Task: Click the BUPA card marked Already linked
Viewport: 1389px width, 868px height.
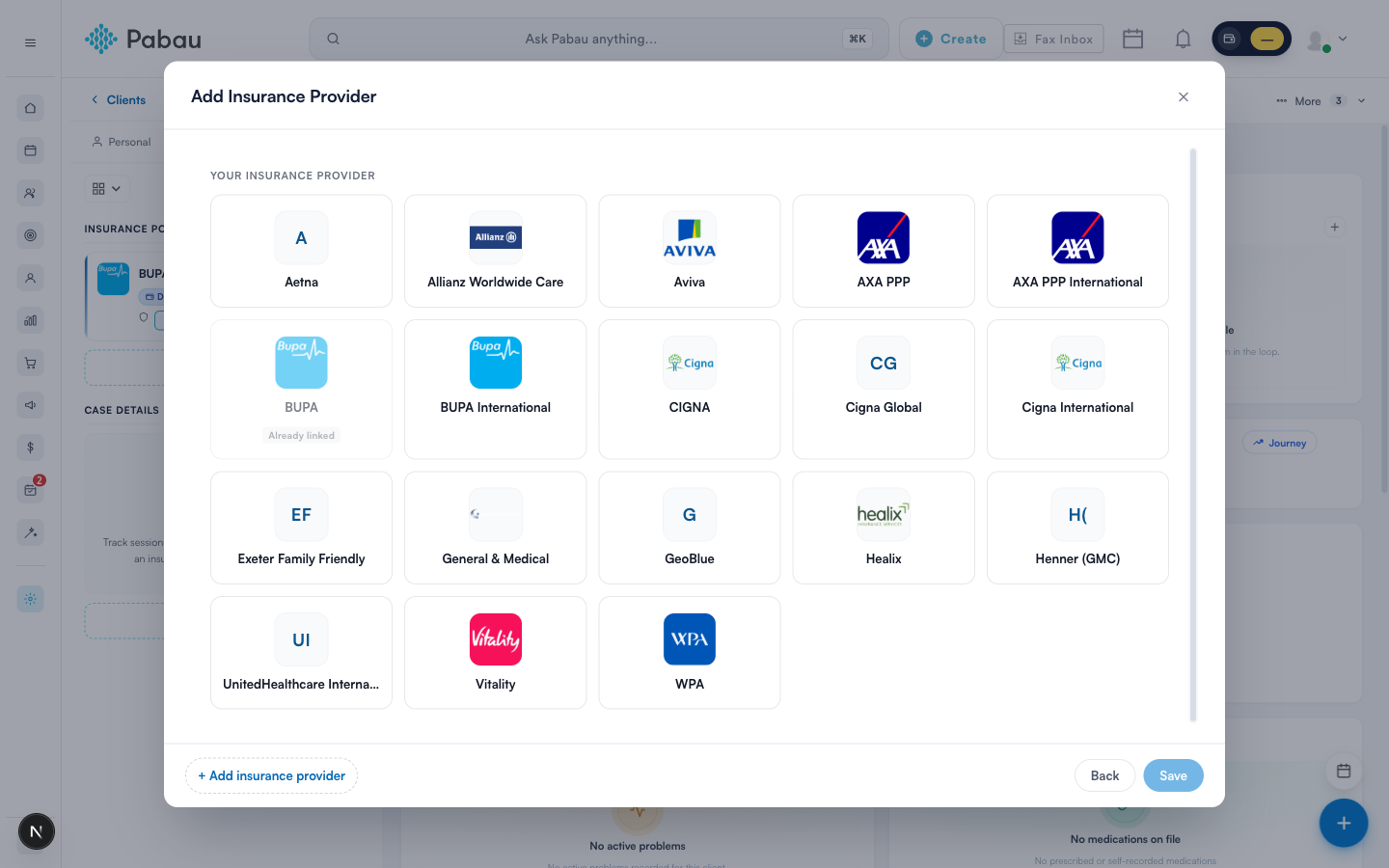Action: tap(301, 390)
